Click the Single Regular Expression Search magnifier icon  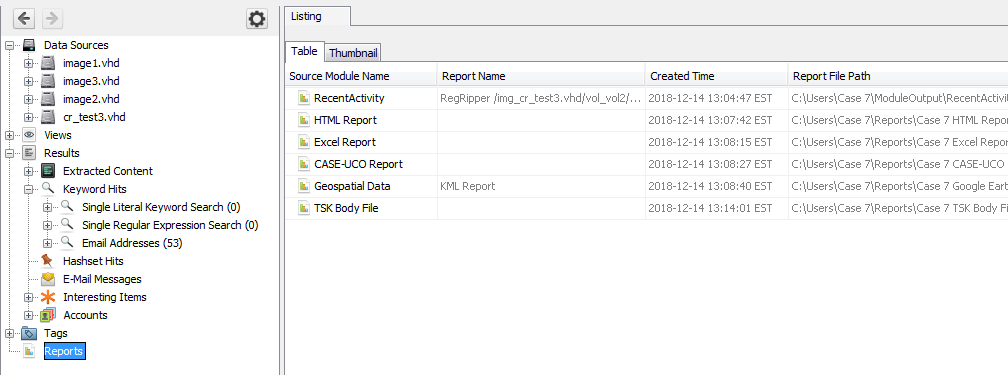click(x=68, y=224)
